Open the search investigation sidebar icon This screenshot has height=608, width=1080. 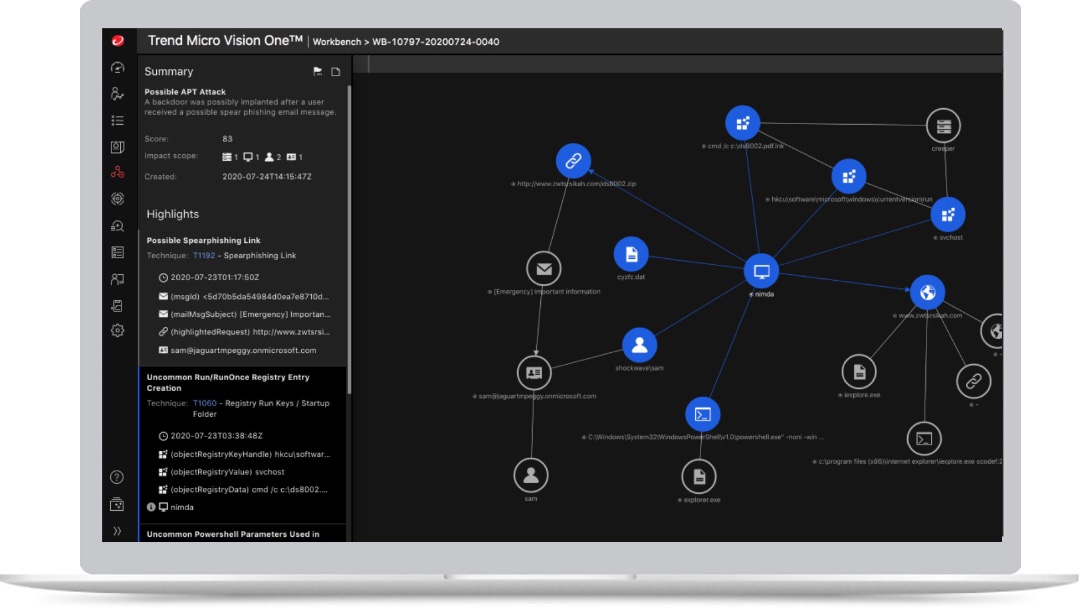click(118, 226)
